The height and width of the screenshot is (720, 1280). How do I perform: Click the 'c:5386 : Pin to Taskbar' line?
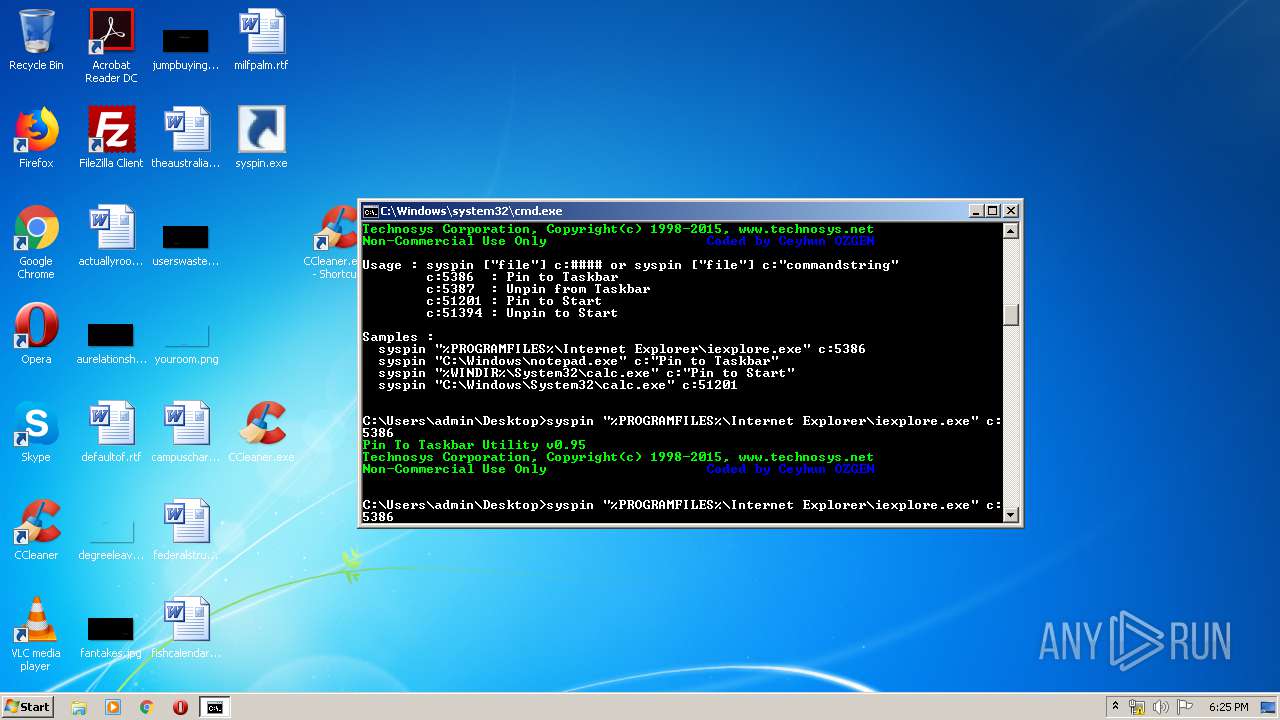(522, 277)
